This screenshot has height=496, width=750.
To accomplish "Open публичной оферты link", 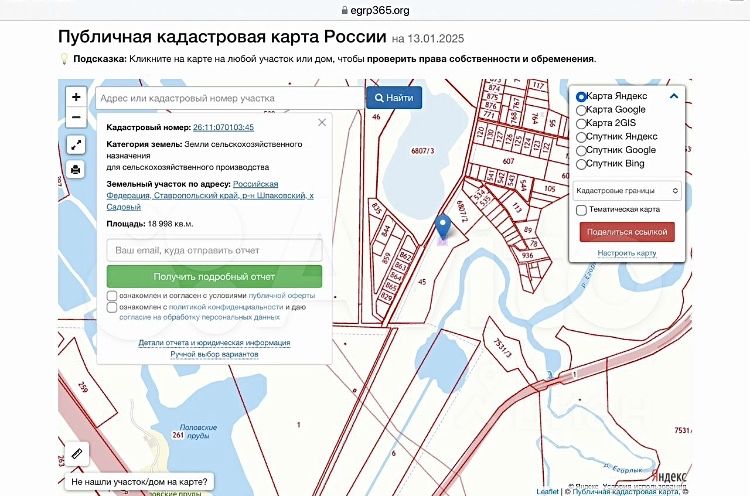I will 282,296.
